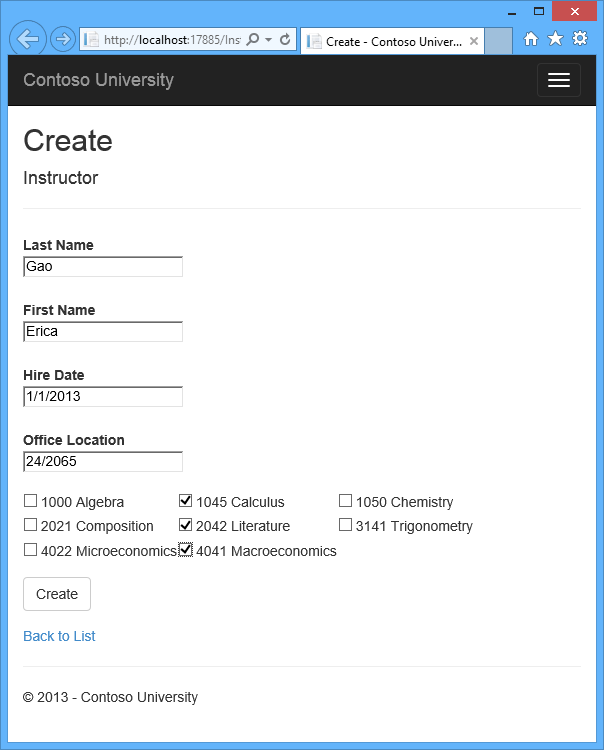Click the Create submit button
604x750 pixels.
pos(57,594)
